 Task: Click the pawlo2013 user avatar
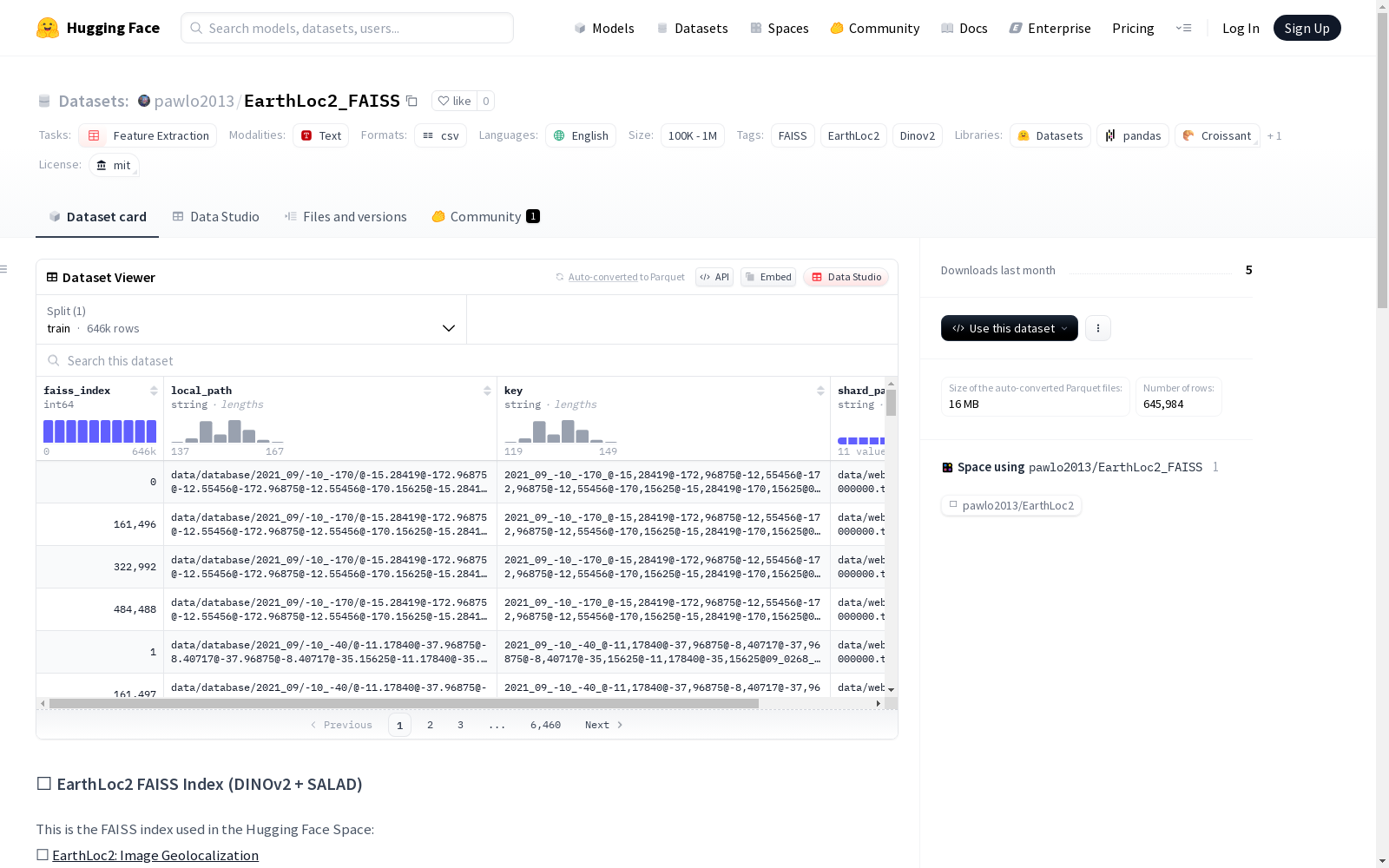(x=144, y=101)
